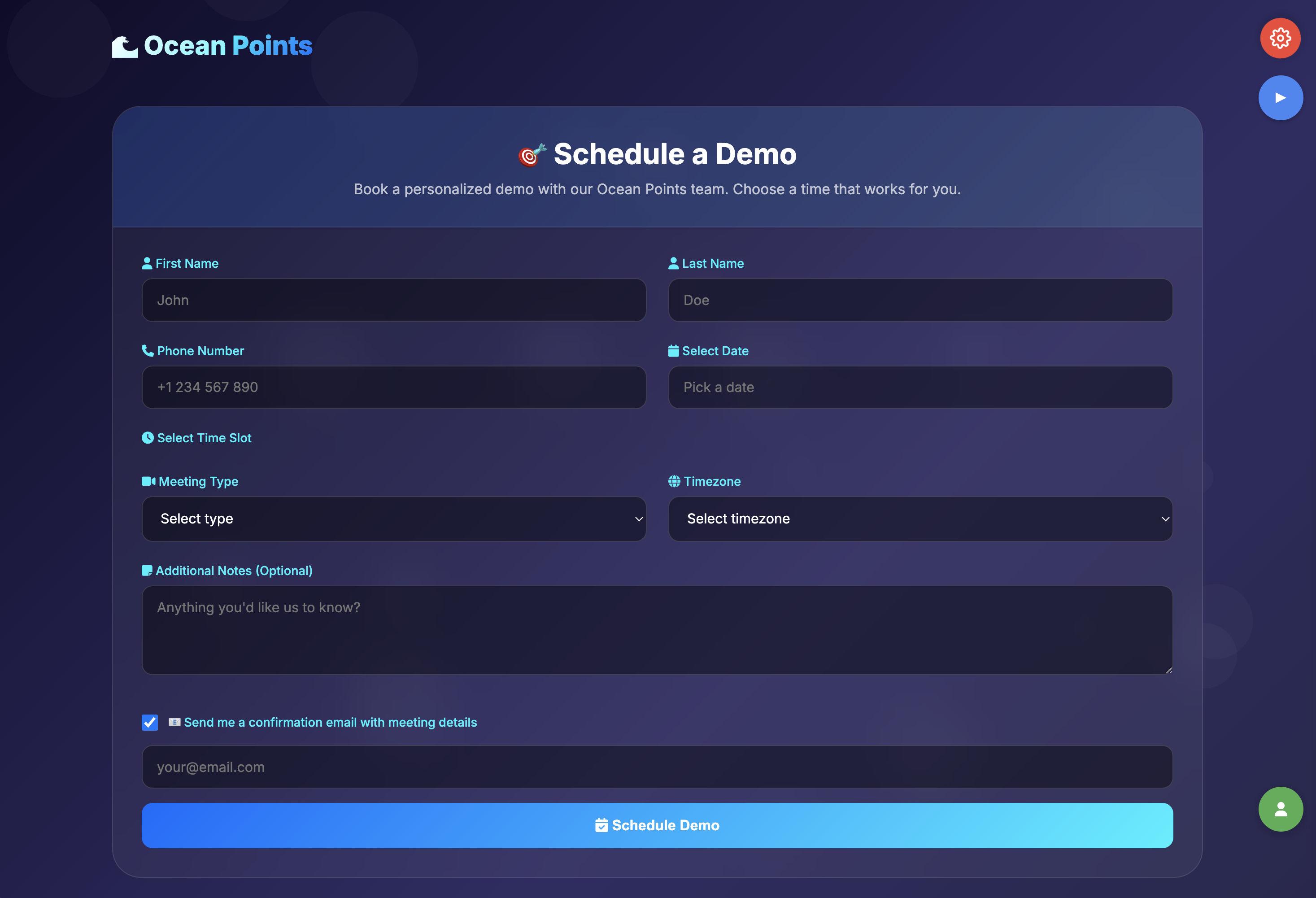Open the Pick a date field
Viewport: 1316px width, 898px height.
[x=920, y=387]
